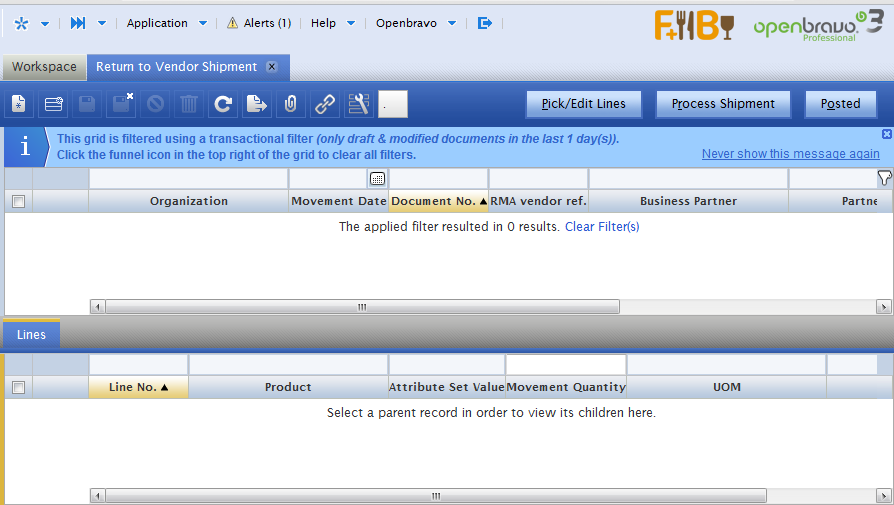894x505 pixels.
Task: Click the blank white toolbar button
Action: click(393, 104)
